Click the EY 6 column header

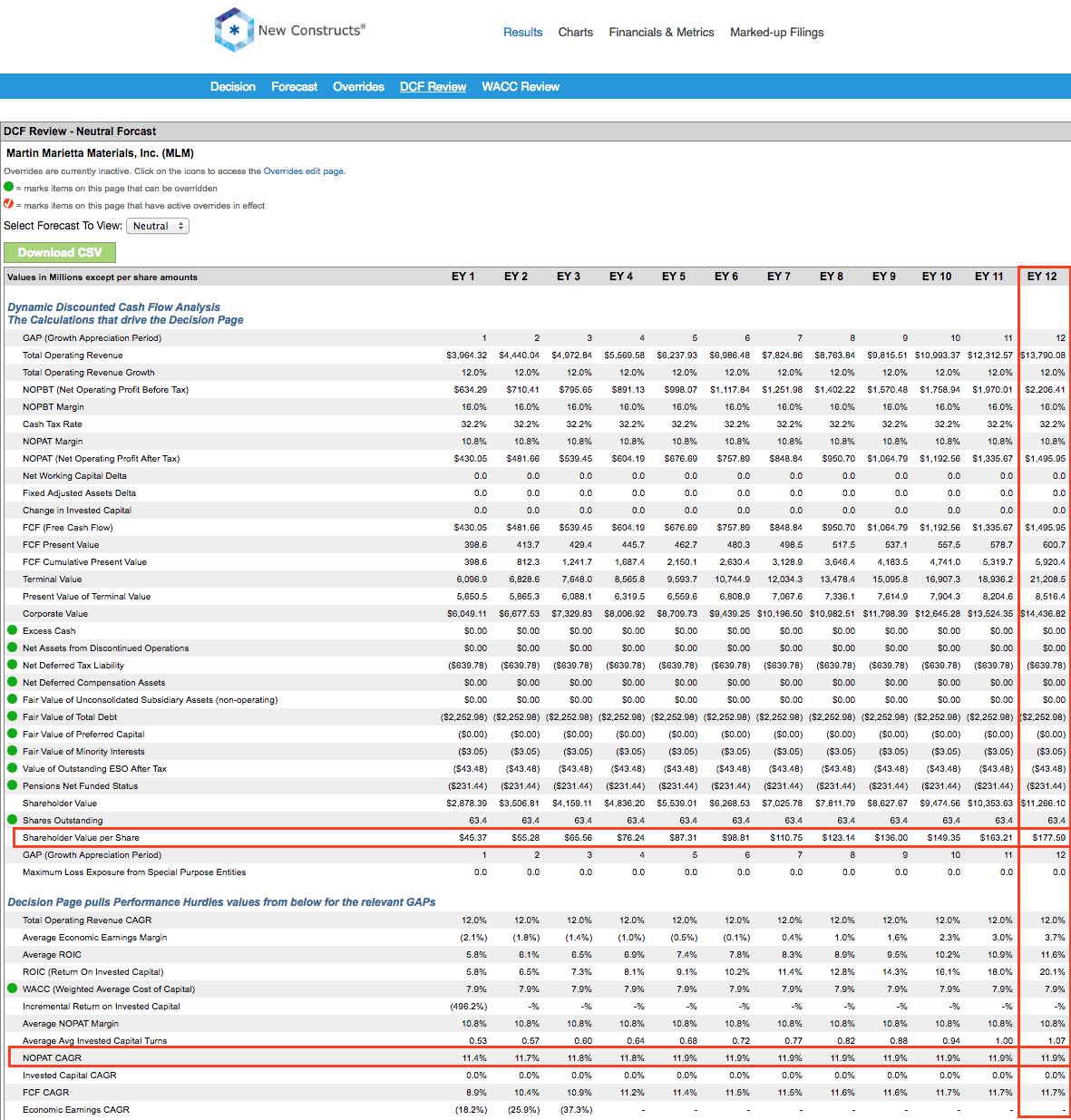click(x=726, y=277)
